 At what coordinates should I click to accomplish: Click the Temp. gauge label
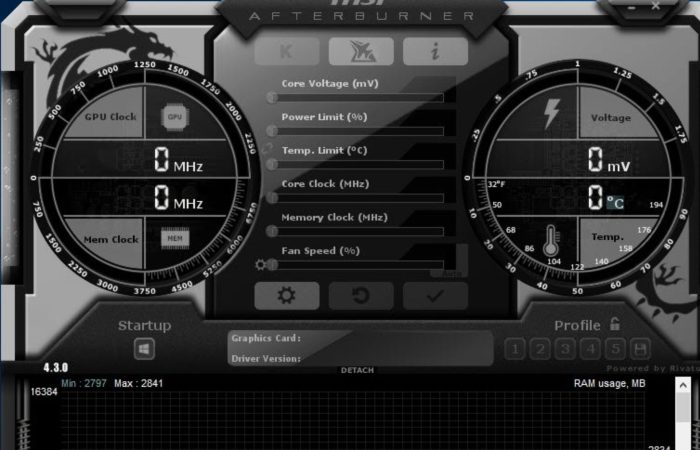point(608,237)
